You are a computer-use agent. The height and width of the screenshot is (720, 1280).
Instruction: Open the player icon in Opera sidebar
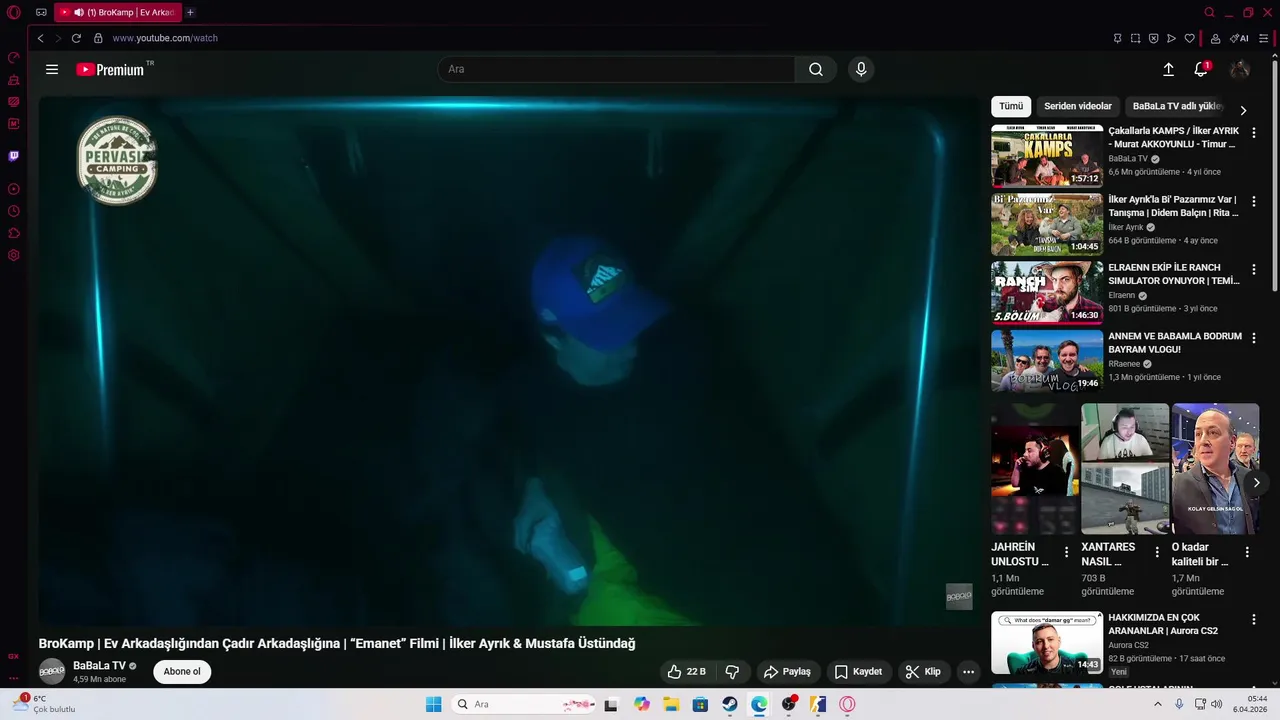point(14,189)
